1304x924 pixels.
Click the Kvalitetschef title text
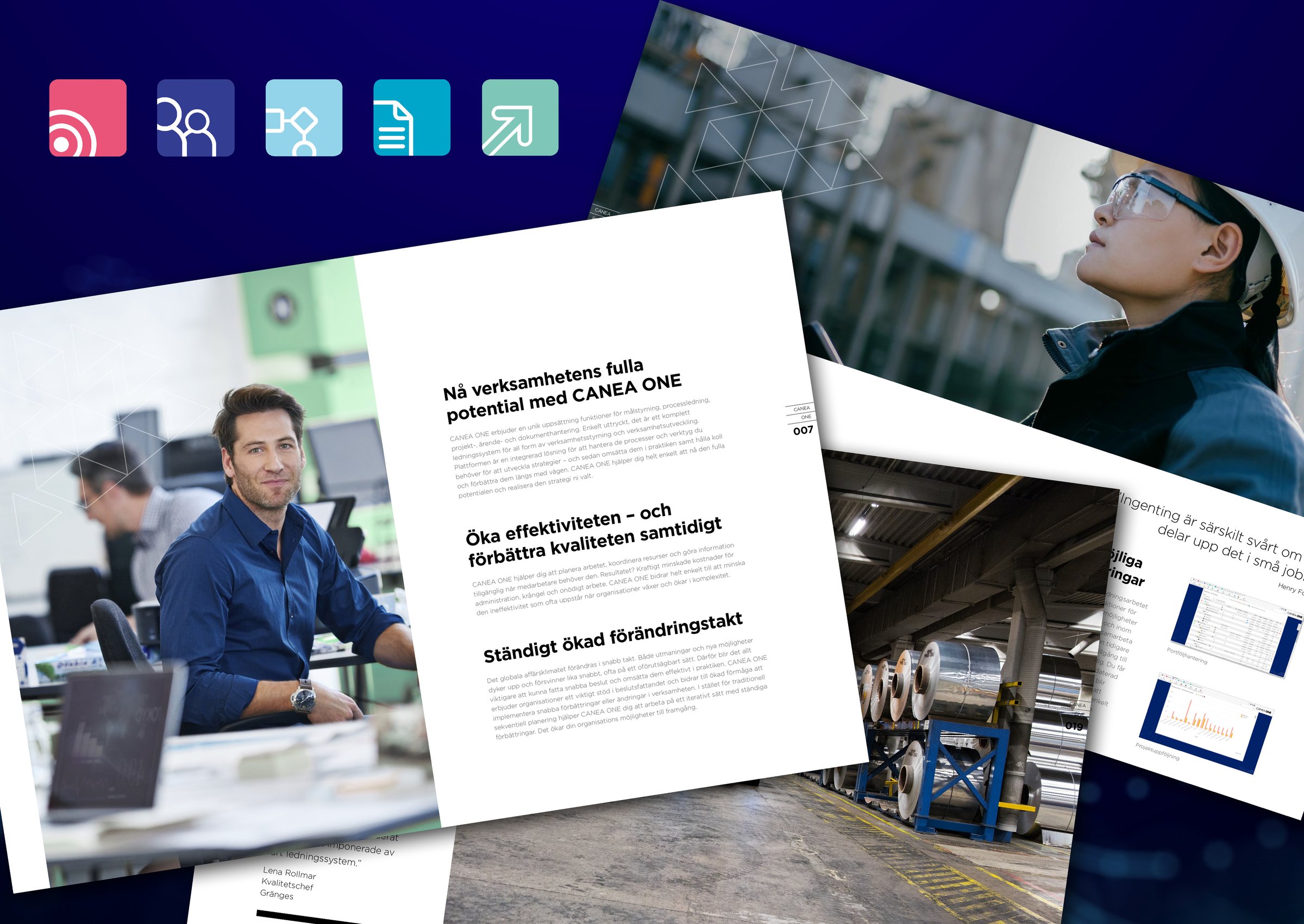click(x=287, y=884)
